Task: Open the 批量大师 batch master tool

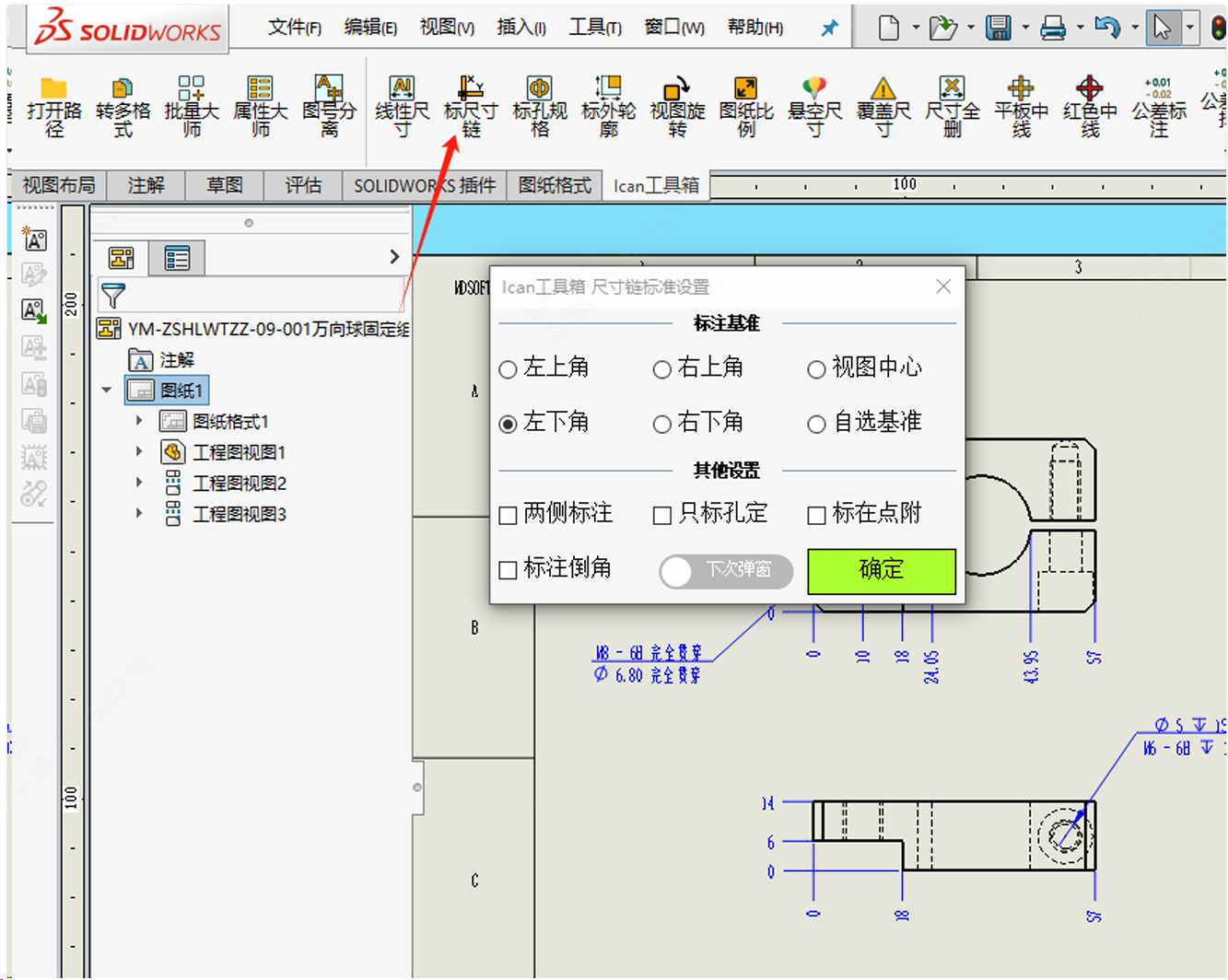Action: pyautogui.click(x=192, y=106)
